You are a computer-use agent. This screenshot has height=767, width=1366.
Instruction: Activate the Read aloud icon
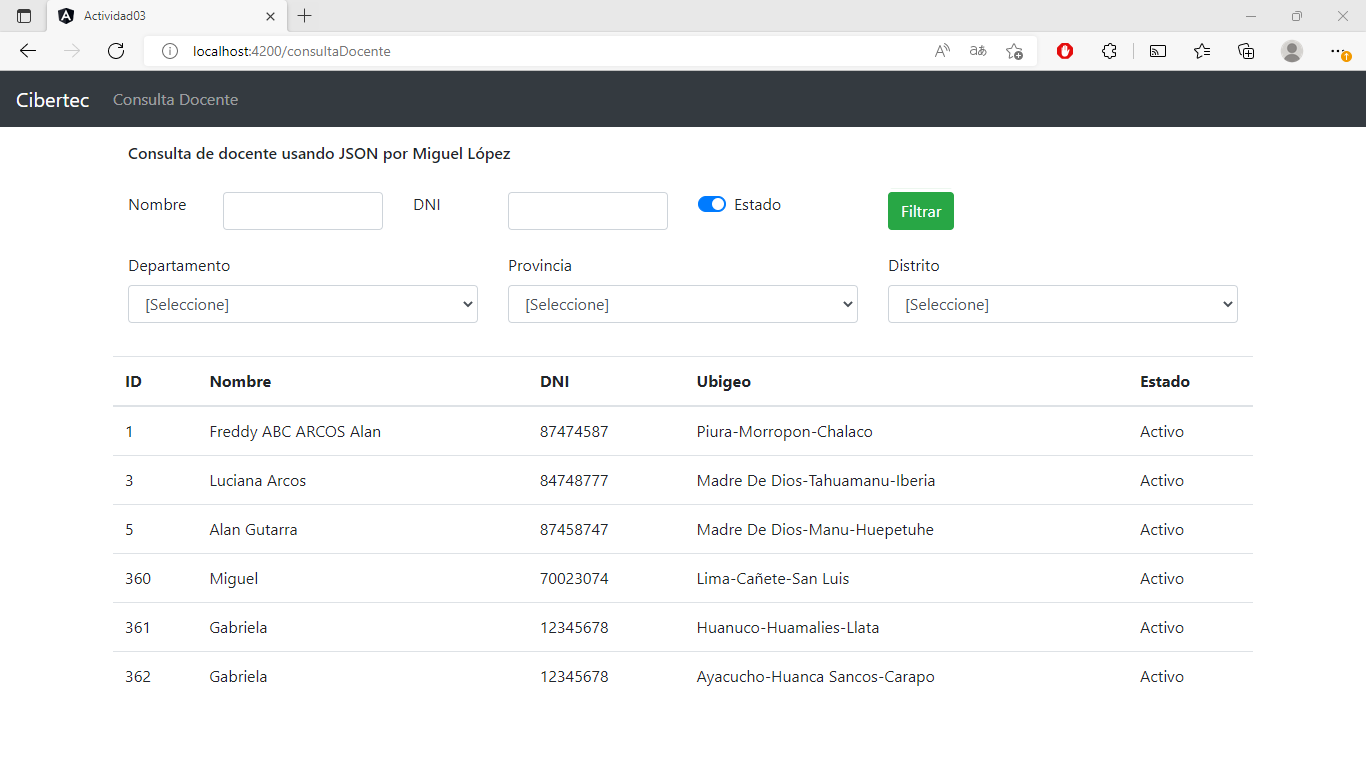click(941, 51)
